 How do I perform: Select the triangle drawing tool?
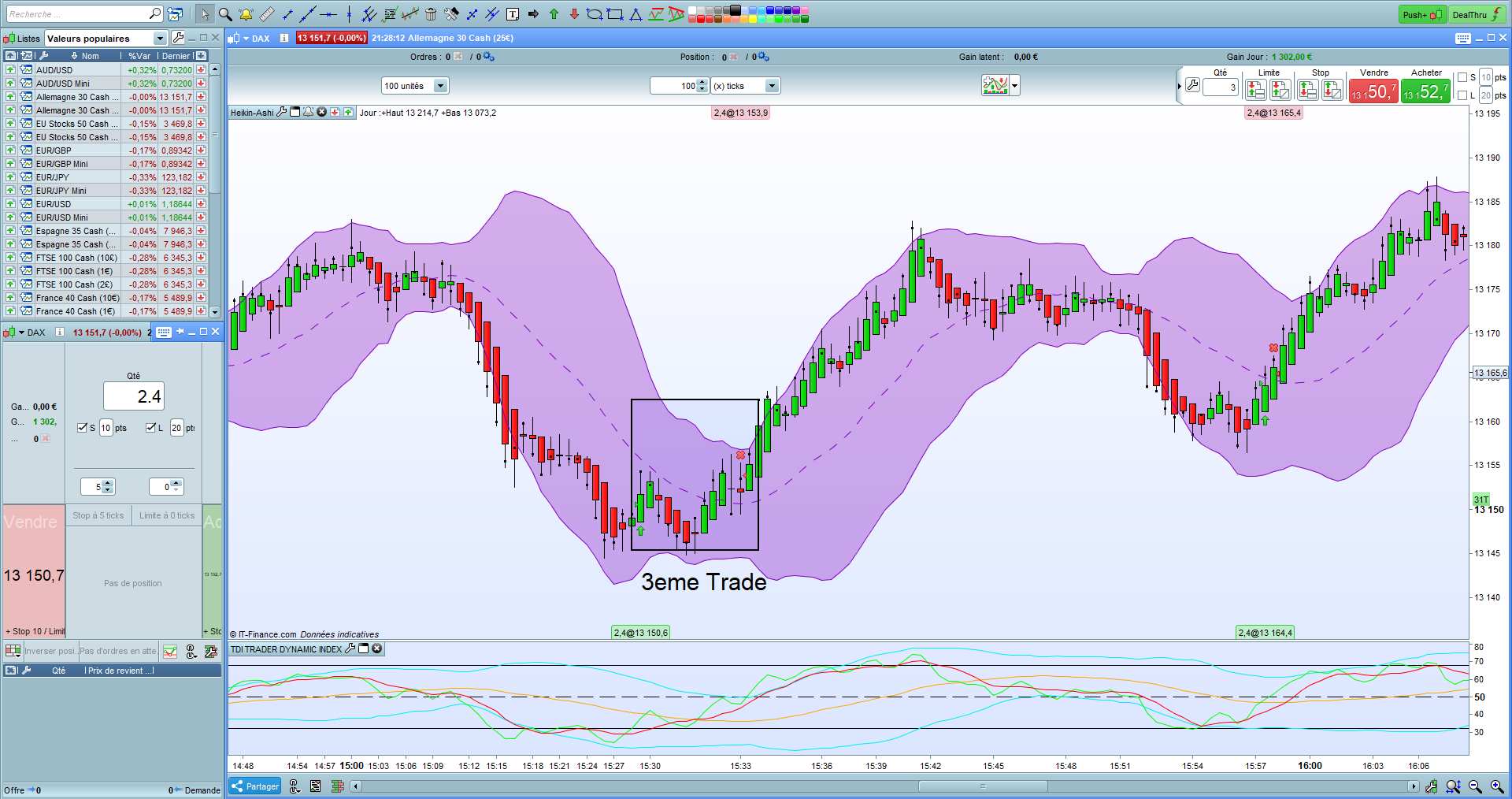636,14
